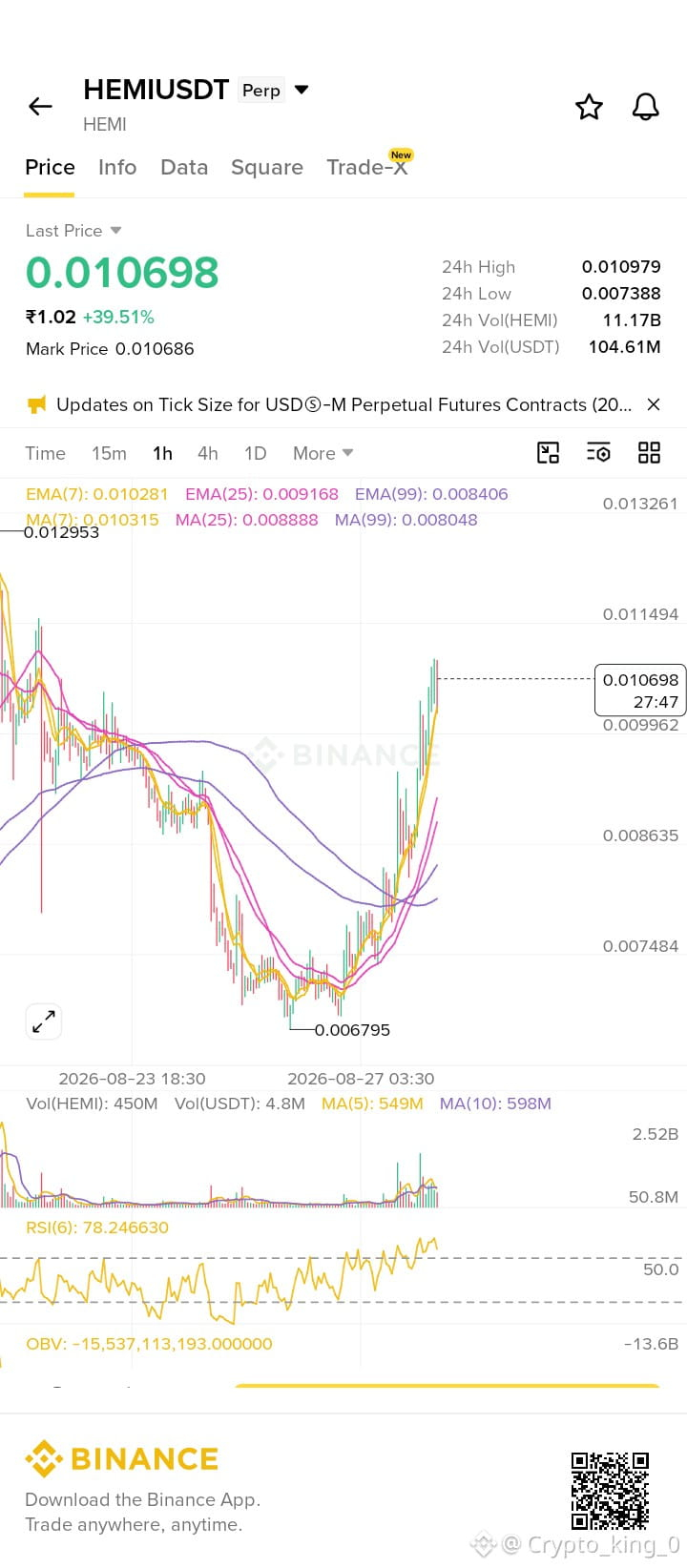This screenshot has width=687, height=1568.
Task: Tap the 24h Low value 0.007388
Action: (x=621, y=294)
